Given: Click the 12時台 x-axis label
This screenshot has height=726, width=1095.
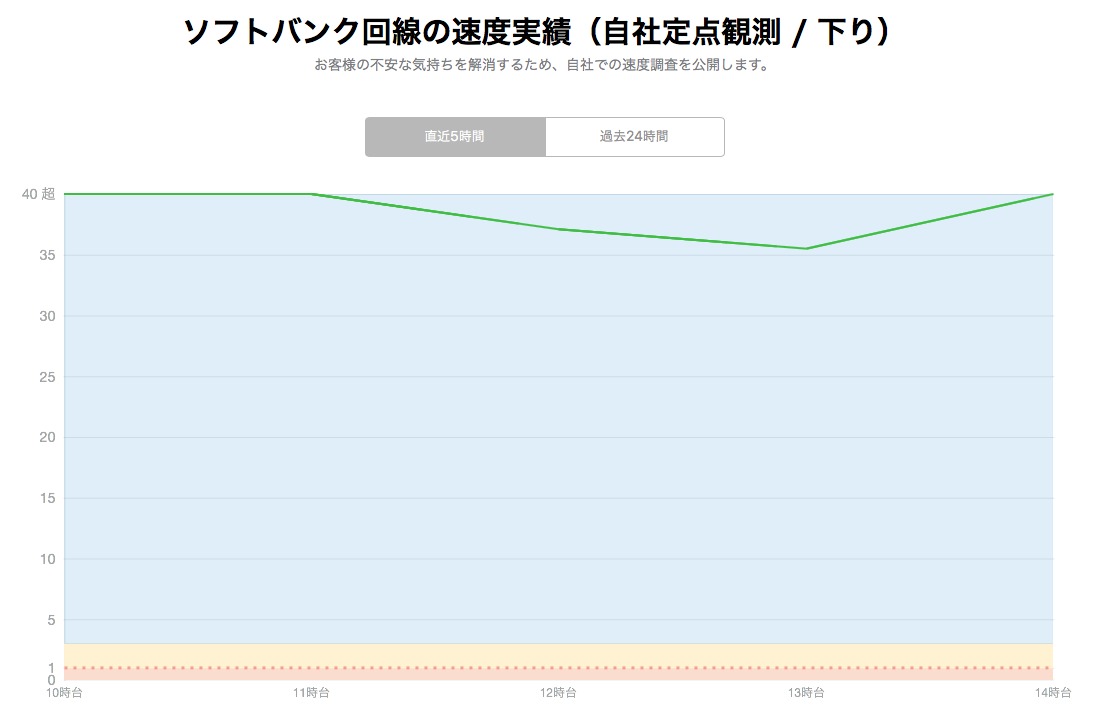Looking at the screenshot, I should [x=558, y=692].
